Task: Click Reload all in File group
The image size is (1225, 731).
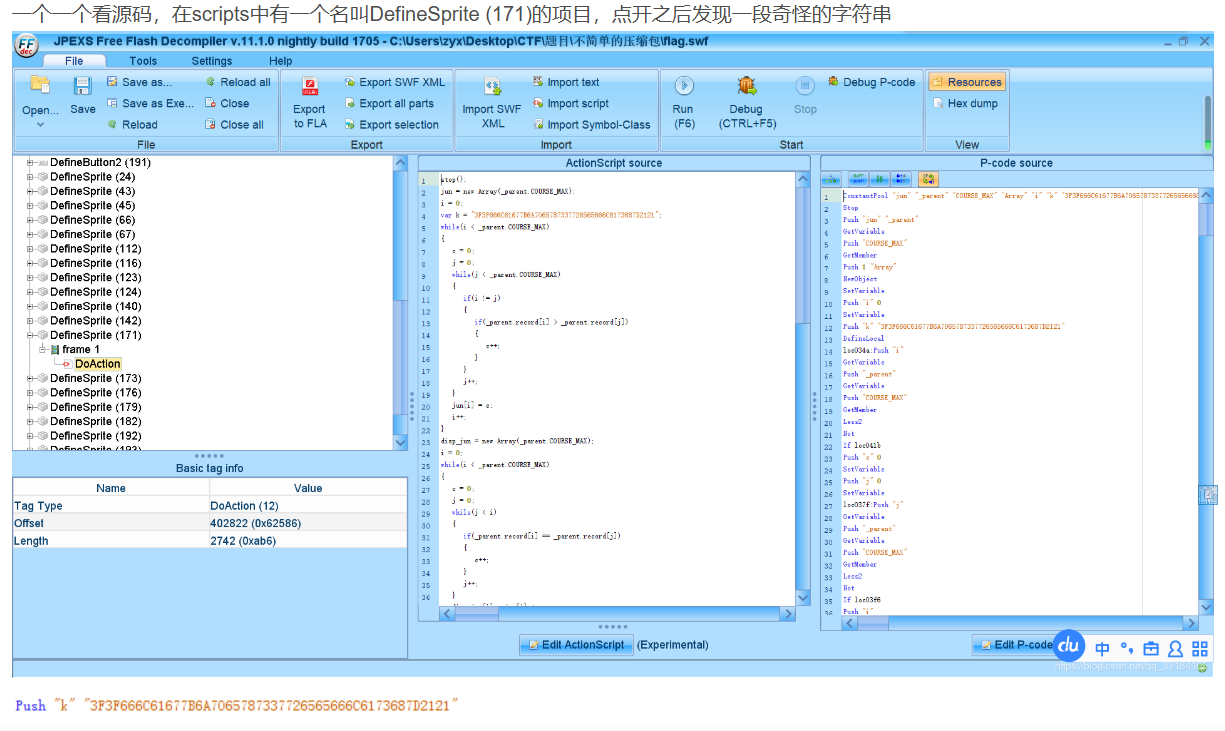Action: pyautogui.click(x=237, y=82)
